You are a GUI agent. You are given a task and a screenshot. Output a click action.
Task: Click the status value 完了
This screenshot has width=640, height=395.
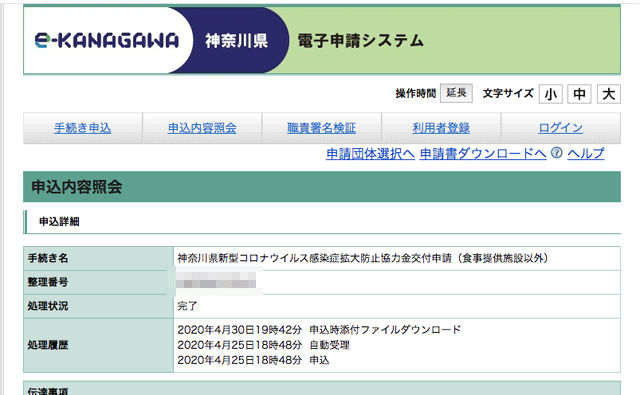click(x=187, y=306)
